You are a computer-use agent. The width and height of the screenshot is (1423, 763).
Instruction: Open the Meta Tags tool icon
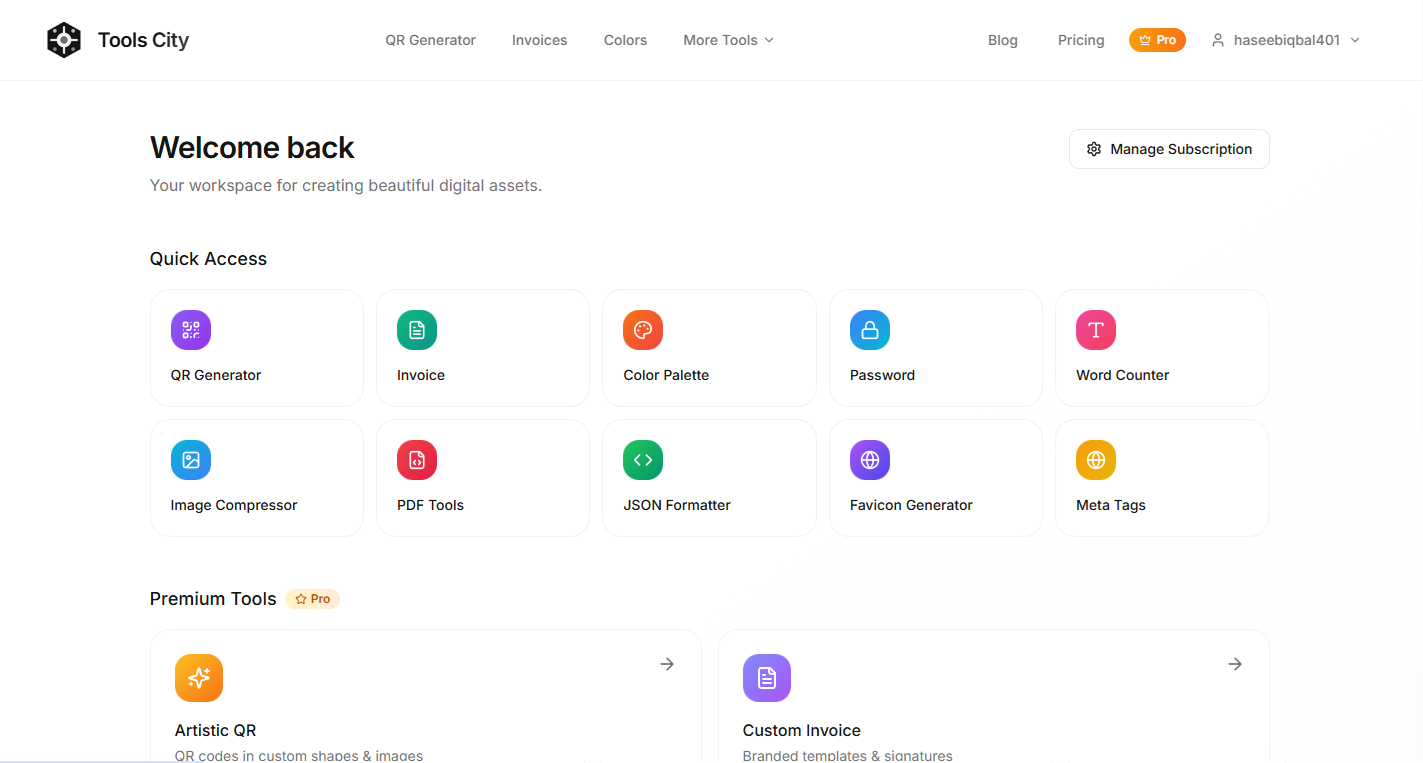1095,460
